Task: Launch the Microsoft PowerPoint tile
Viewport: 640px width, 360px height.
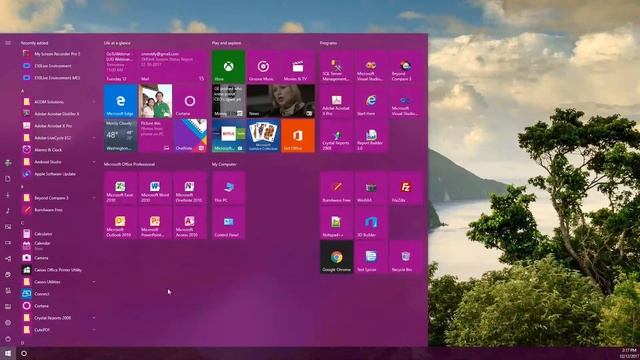Action: [155, 222]
